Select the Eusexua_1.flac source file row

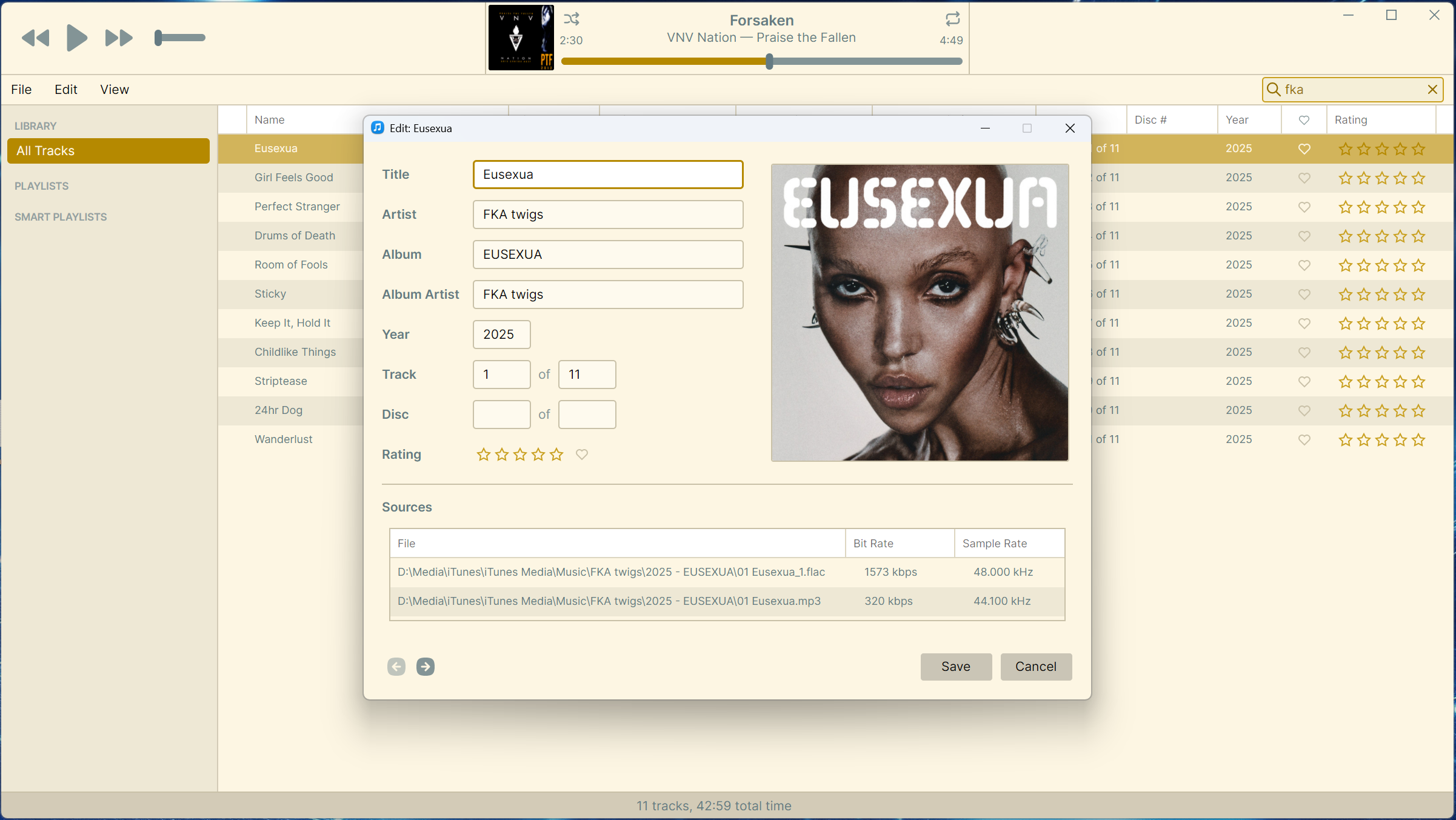tap(727, 572)
